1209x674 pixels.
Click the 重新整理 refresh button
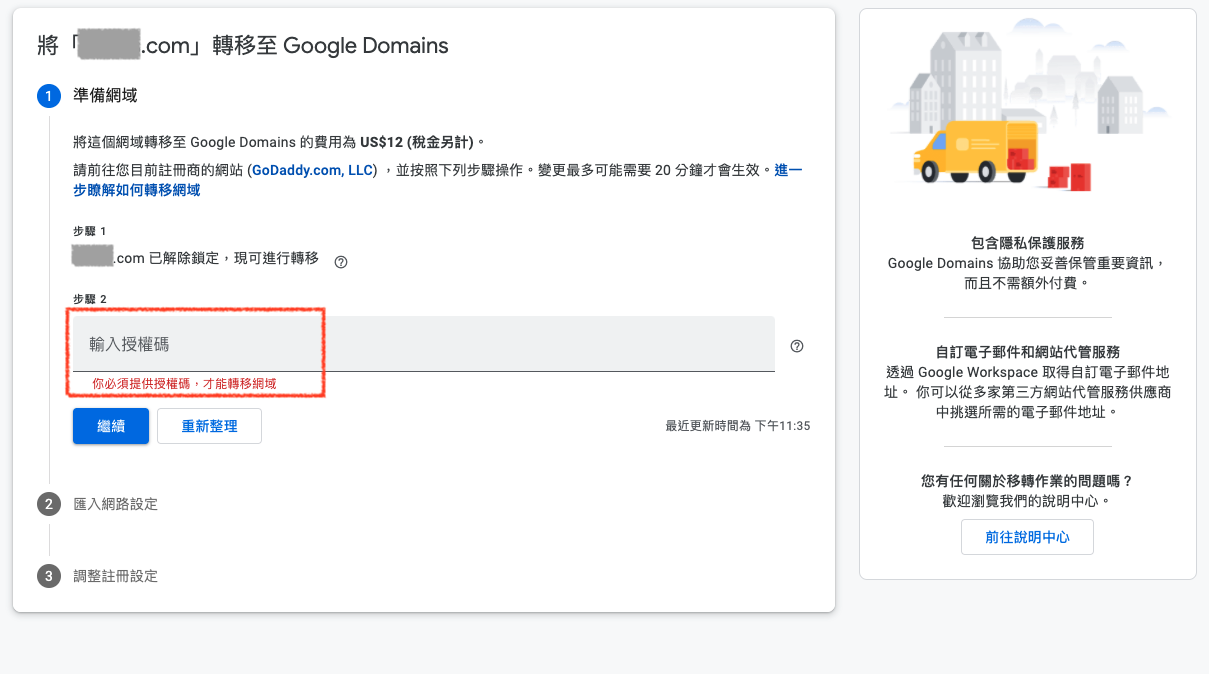pos(209,425)
